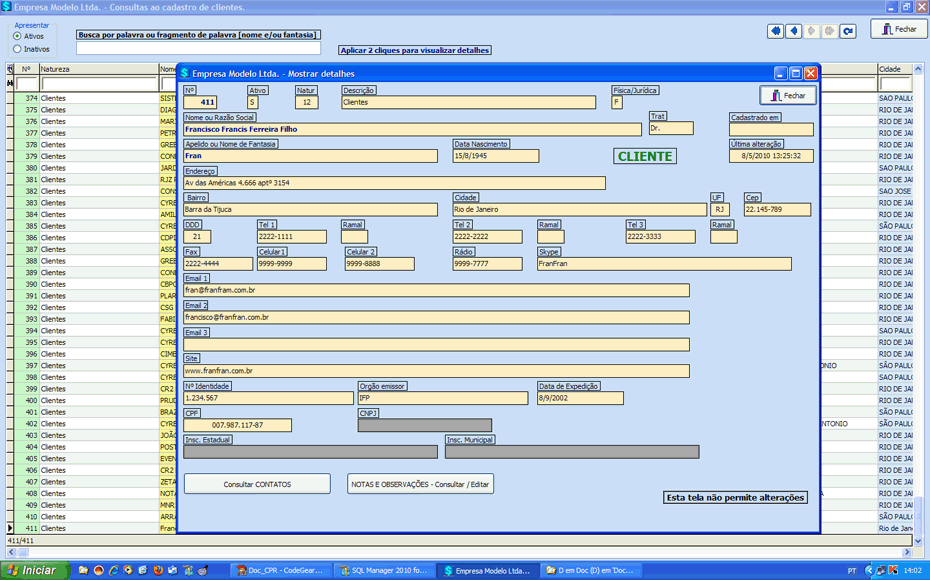Go to previous record arrow
Image resolution: width=930 pixels, height=580 pixels.
pyautogui.click(x=794, y=31)
